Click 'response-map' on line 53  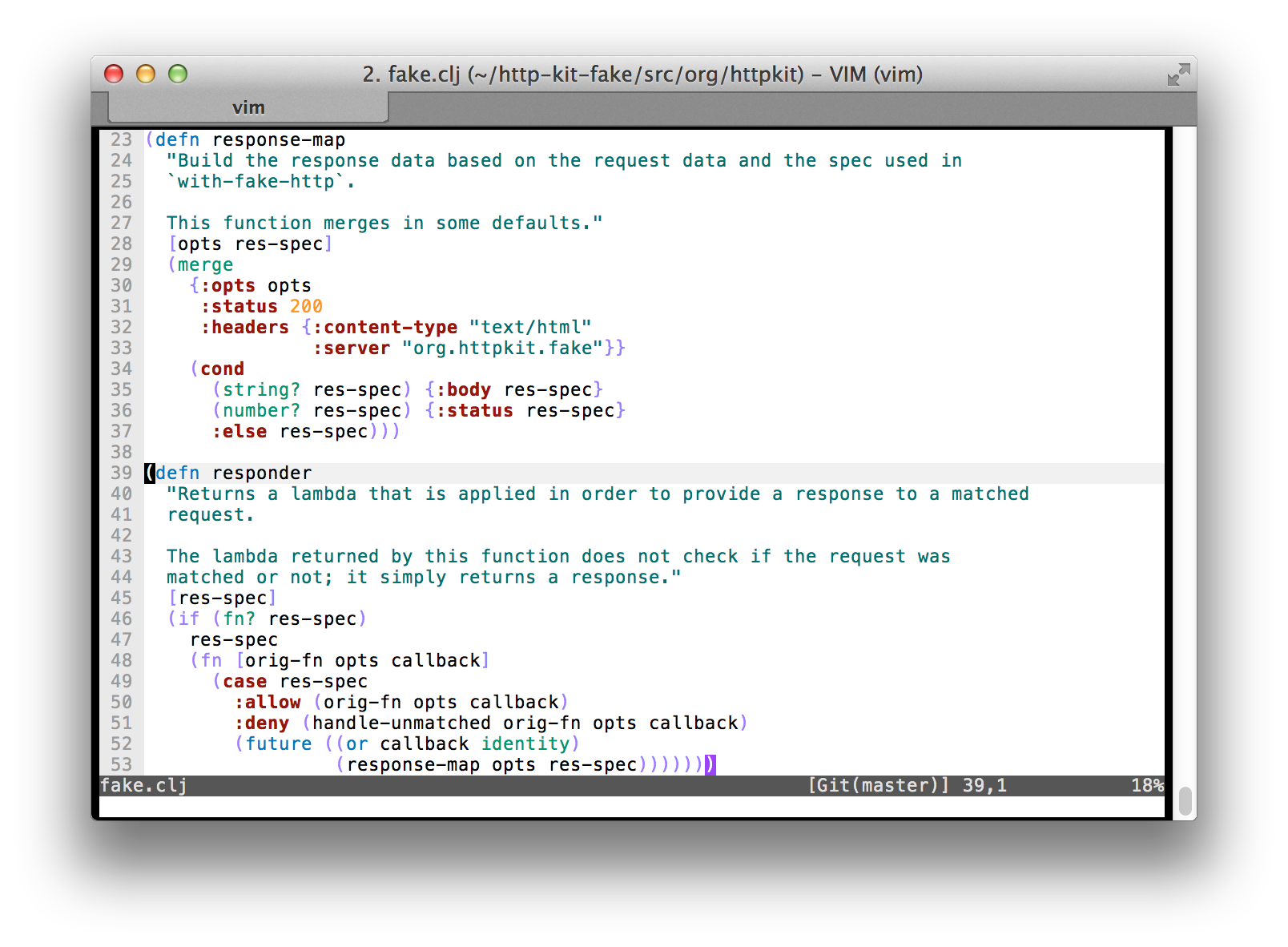(413, 764)
